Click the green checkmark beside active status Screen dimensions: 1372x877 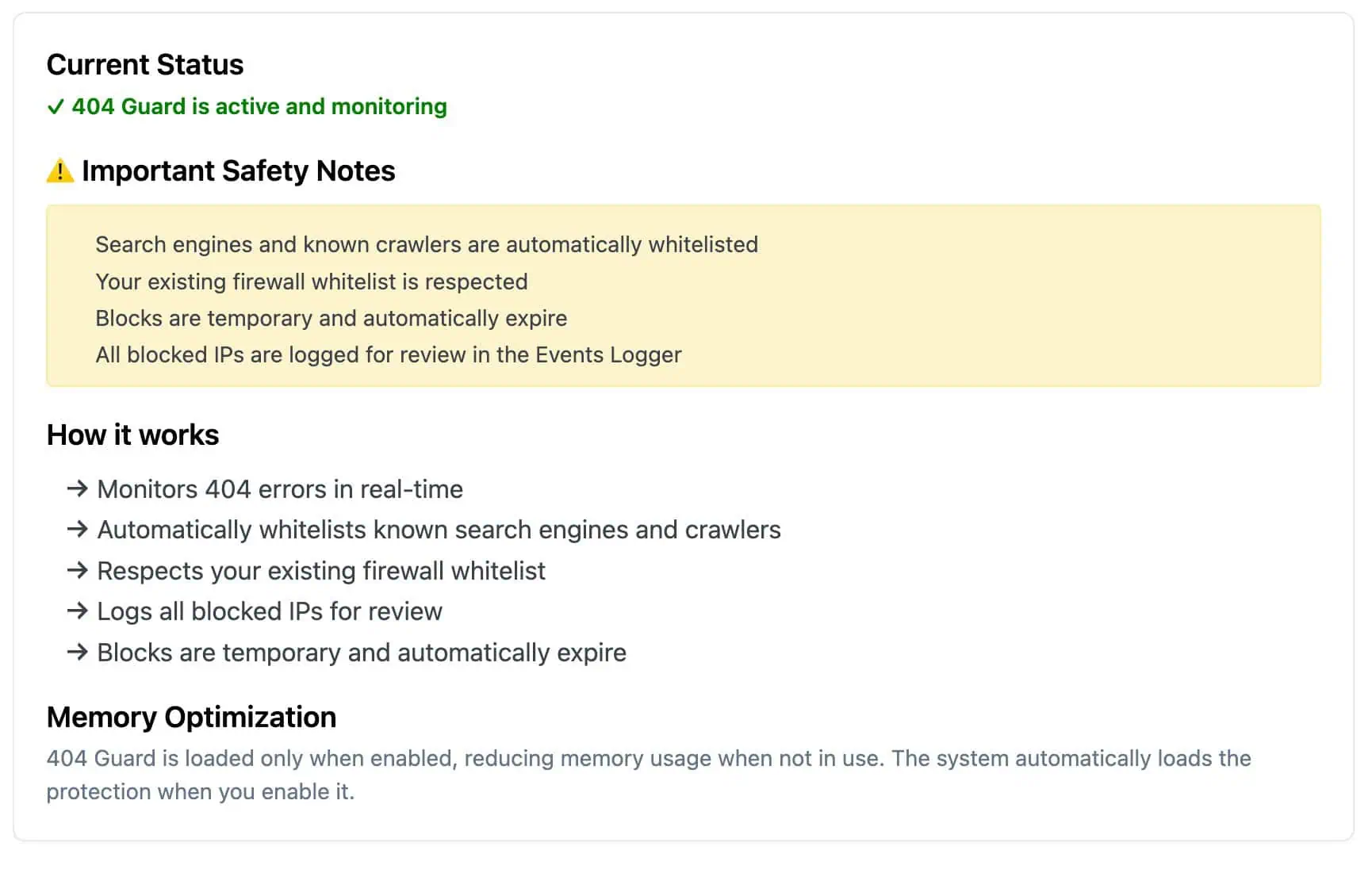pos(55,107)
